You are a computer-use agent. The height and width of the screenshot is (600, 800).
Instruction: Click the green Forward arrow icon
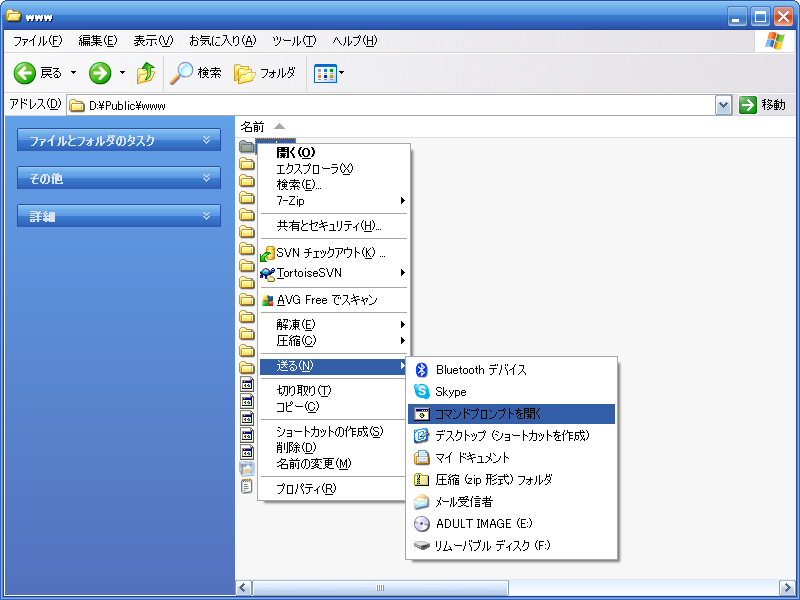tap(100, 73)
